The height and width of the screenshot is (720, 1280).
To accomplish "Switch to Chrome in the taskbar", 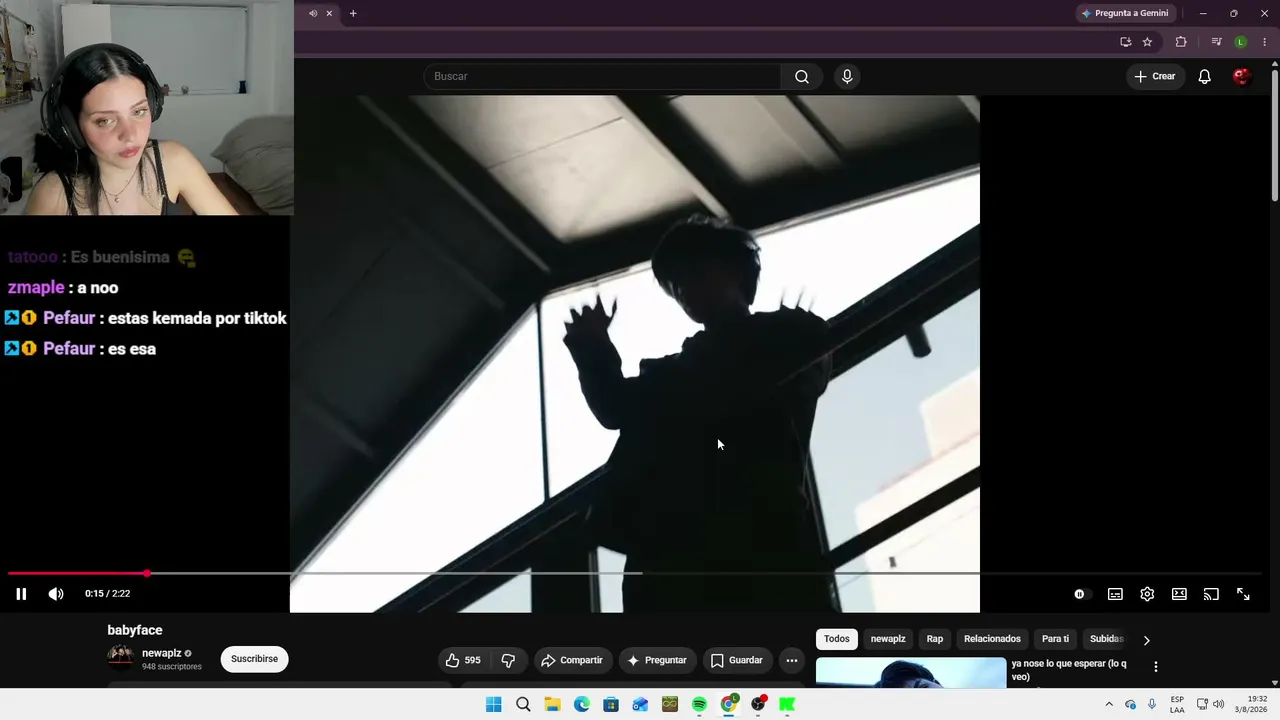I will tap(729, 704).
